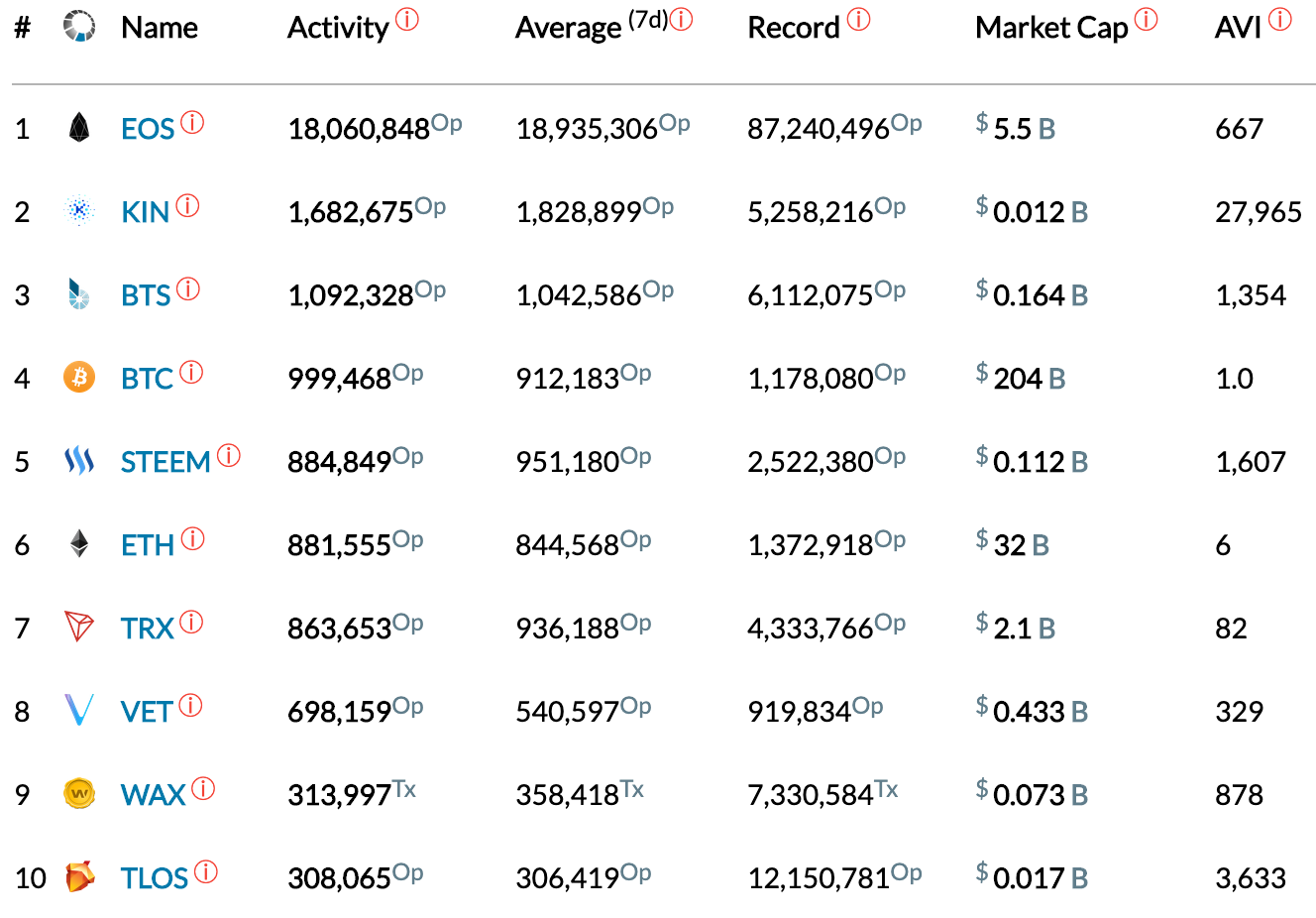Open info icon next to Average (7d) header
The width and height of the screenshot is (1316, 918).
click(682, 19)
